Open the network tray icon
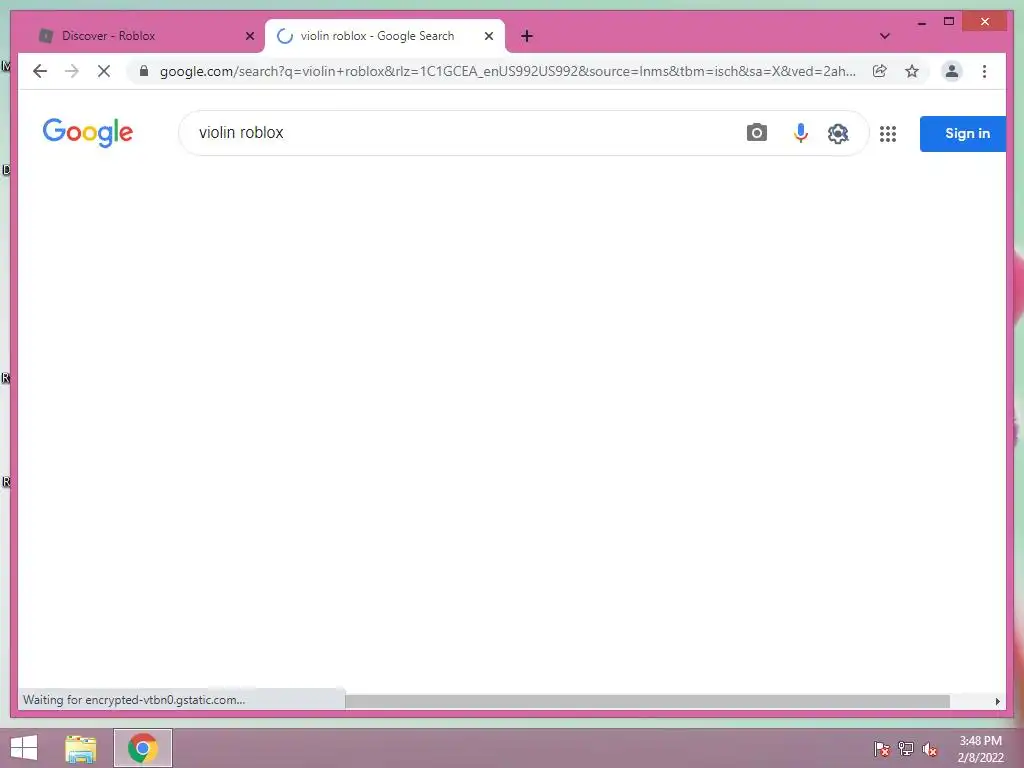 tap(906, 748)
